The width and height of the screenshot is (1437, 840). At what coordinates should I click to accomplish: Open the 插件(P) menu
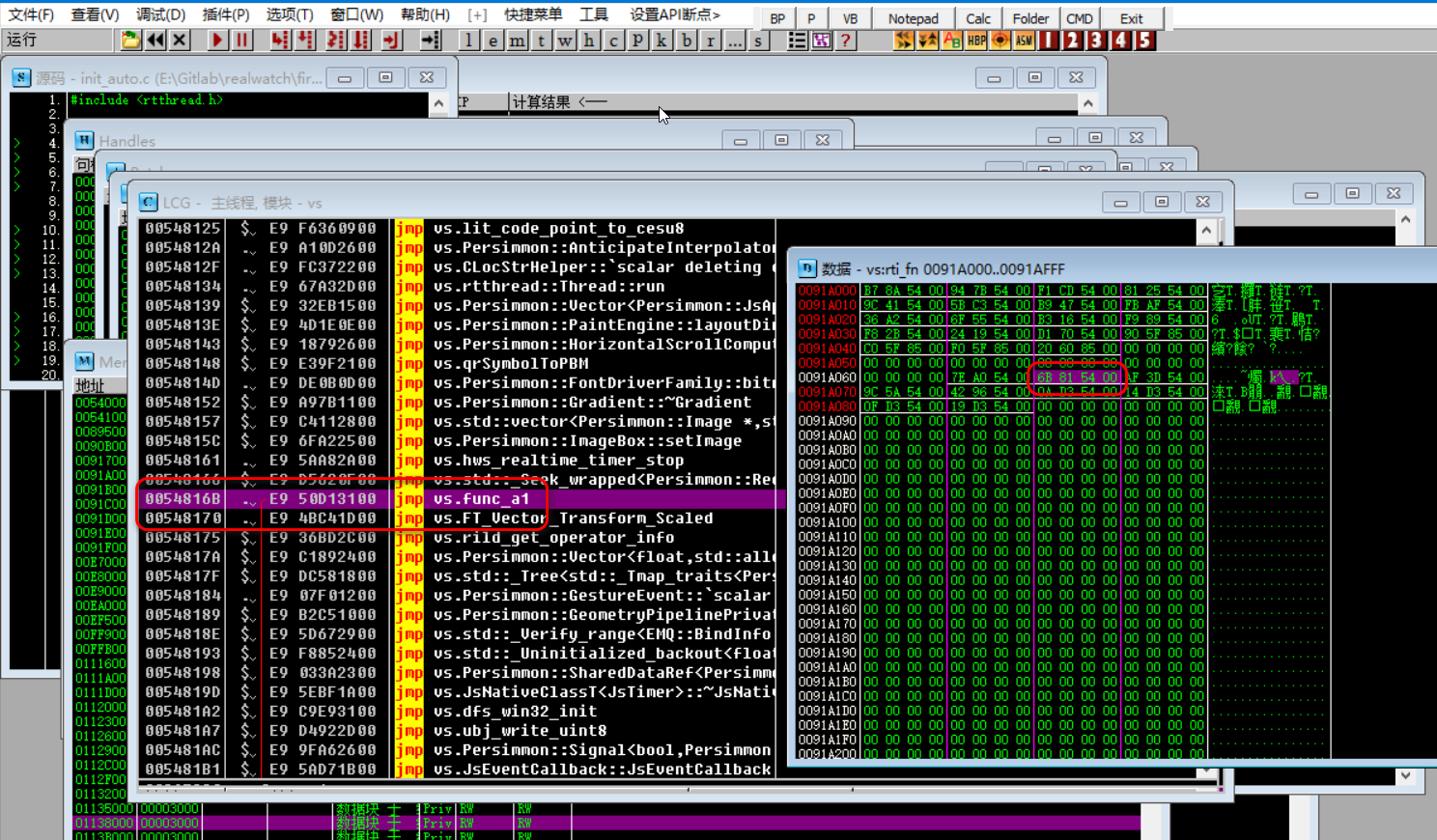pyautogui.click(x=225, y=14)
